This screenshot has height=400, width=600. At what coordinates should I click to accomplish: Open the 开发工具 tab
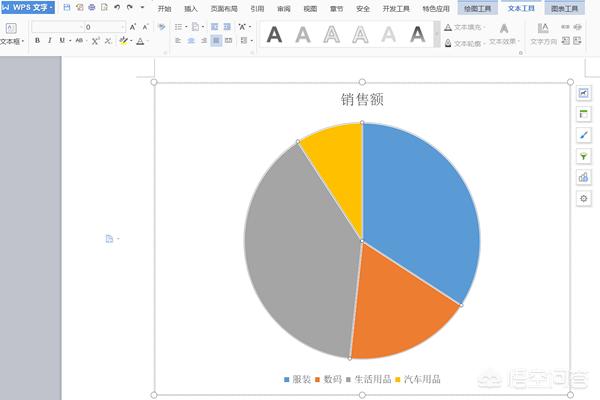(396, 8)
